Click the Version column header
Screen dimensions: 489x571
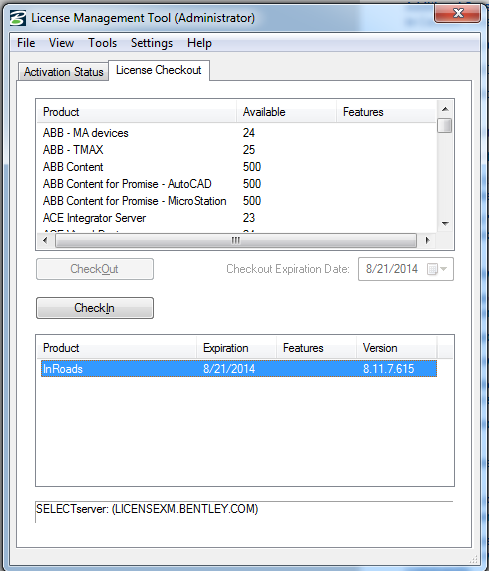tap(396, 348)
